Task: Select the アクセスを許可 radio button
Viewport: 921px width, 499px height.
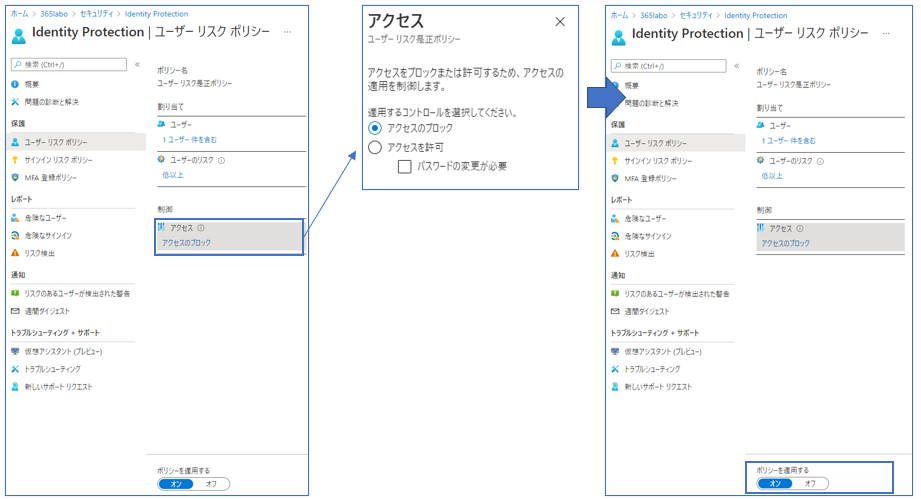Action: 375,147
